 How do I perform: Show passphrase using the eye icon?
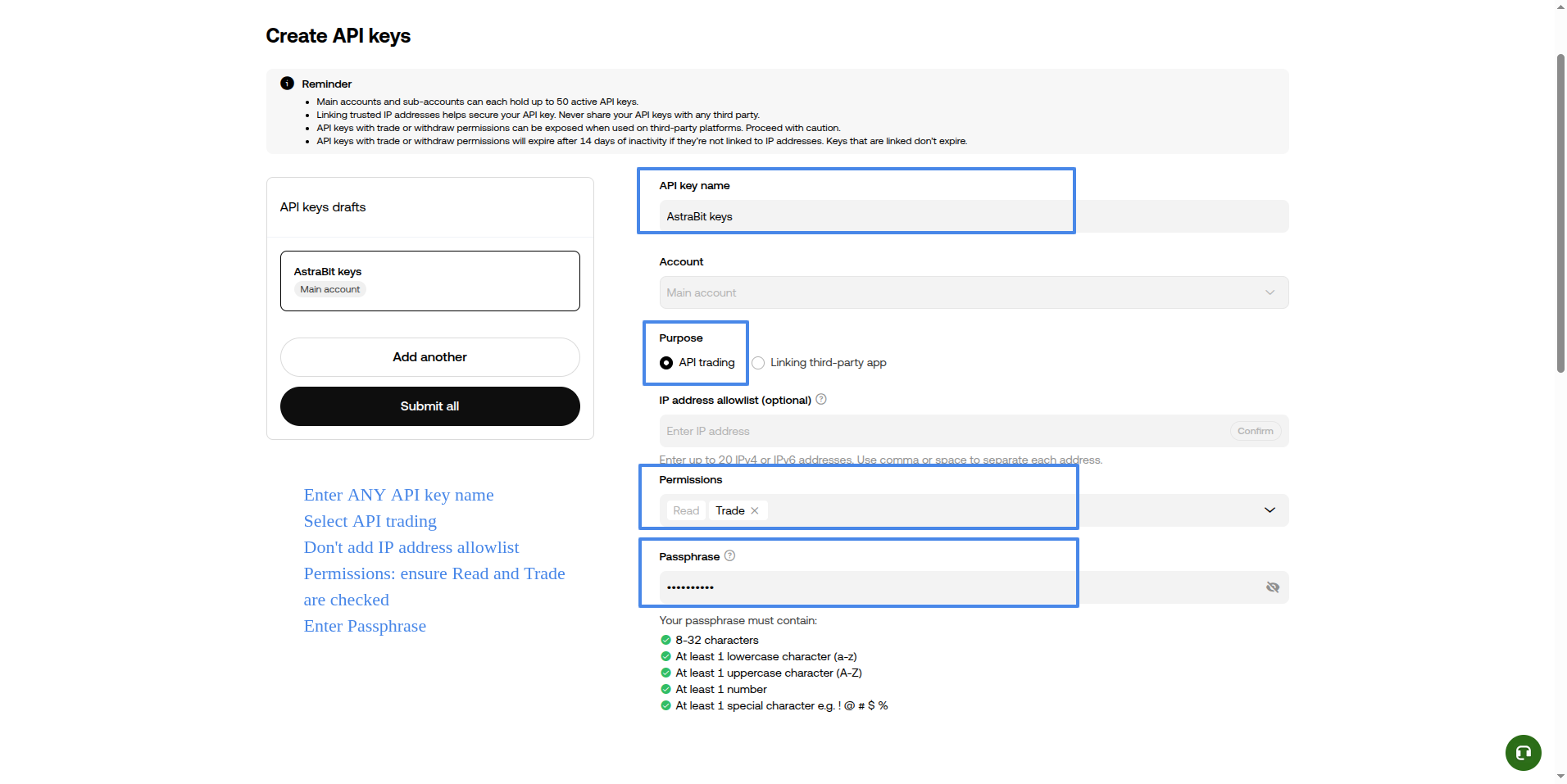pos(1272,587)
